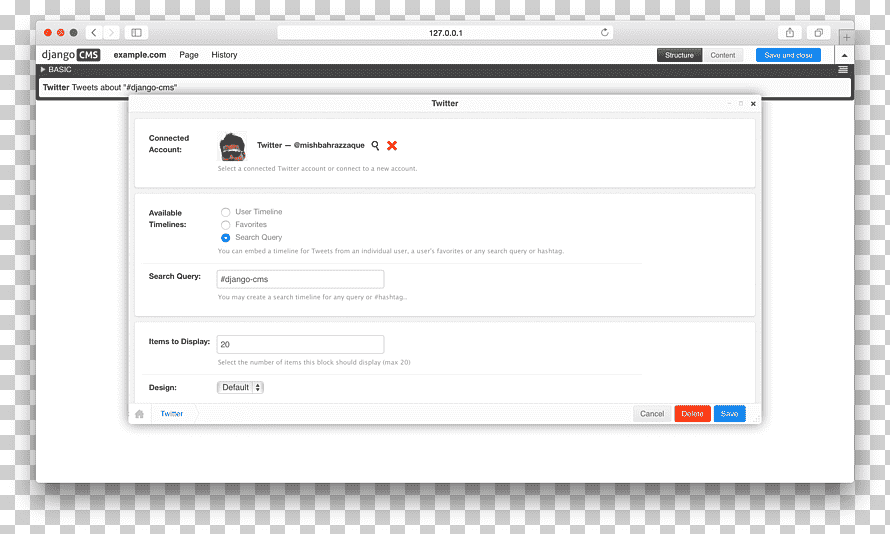This screenshot has height=534, width=890.
Task: Add a new browser tab
Action: pyautogui.click(x=846, y=37)
